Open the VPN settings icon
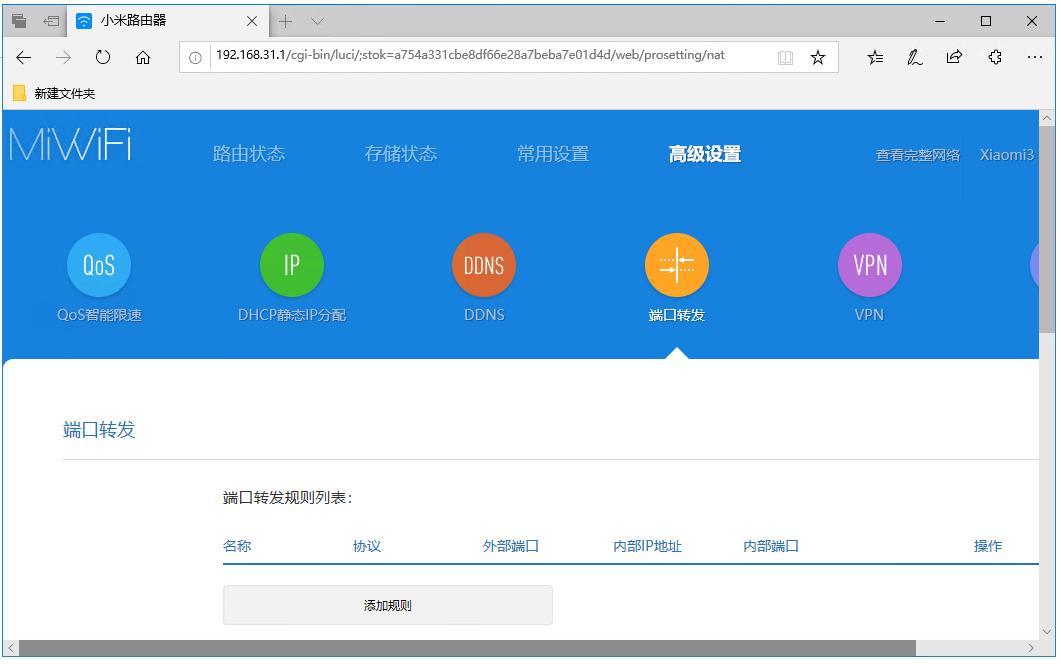Viewport: 1061px width, 664px height. 868,264
